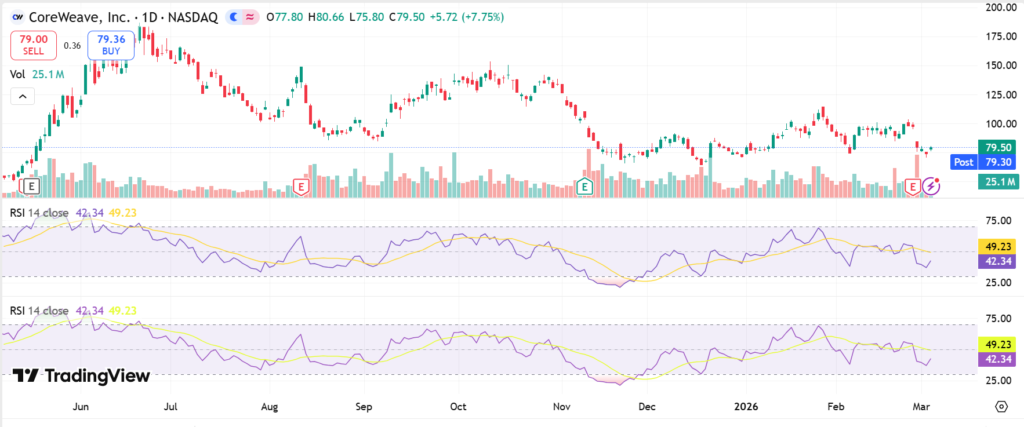The width and height of the screenshot is (1024, 427).
Task: Click the earnings marker at the far left
Action: [x=32, y=186]
